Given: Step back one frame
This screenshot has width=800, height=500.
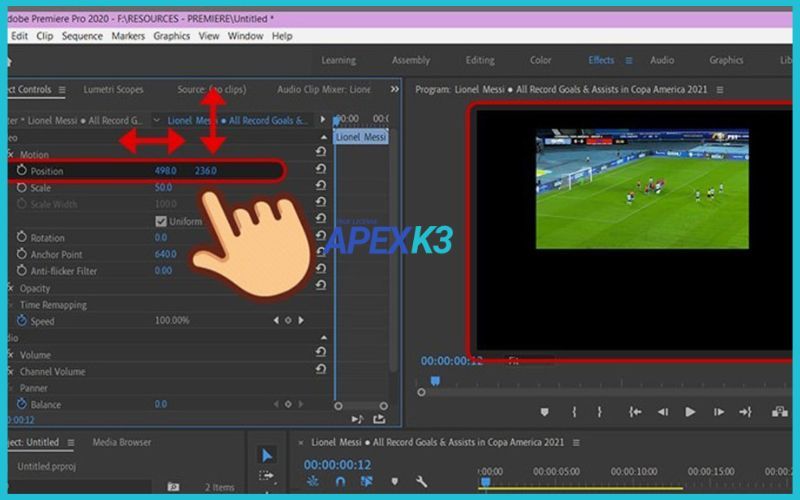Looking at the screenshot, I should point(663,412).
